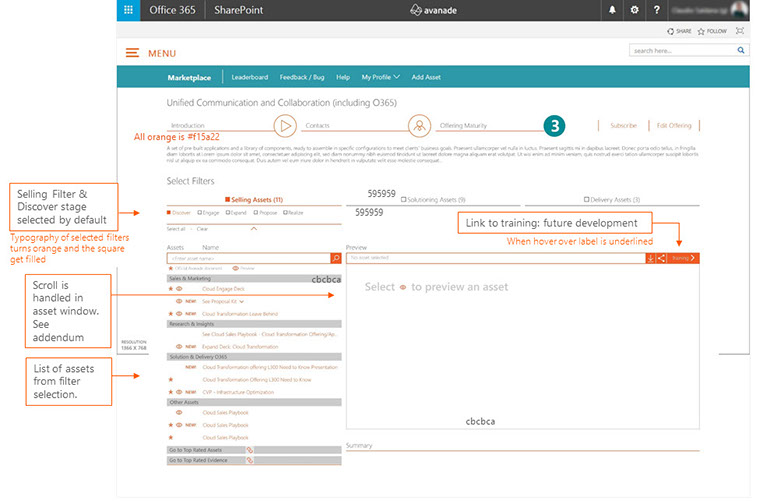Open the notifications bell

tap(612, 11)
